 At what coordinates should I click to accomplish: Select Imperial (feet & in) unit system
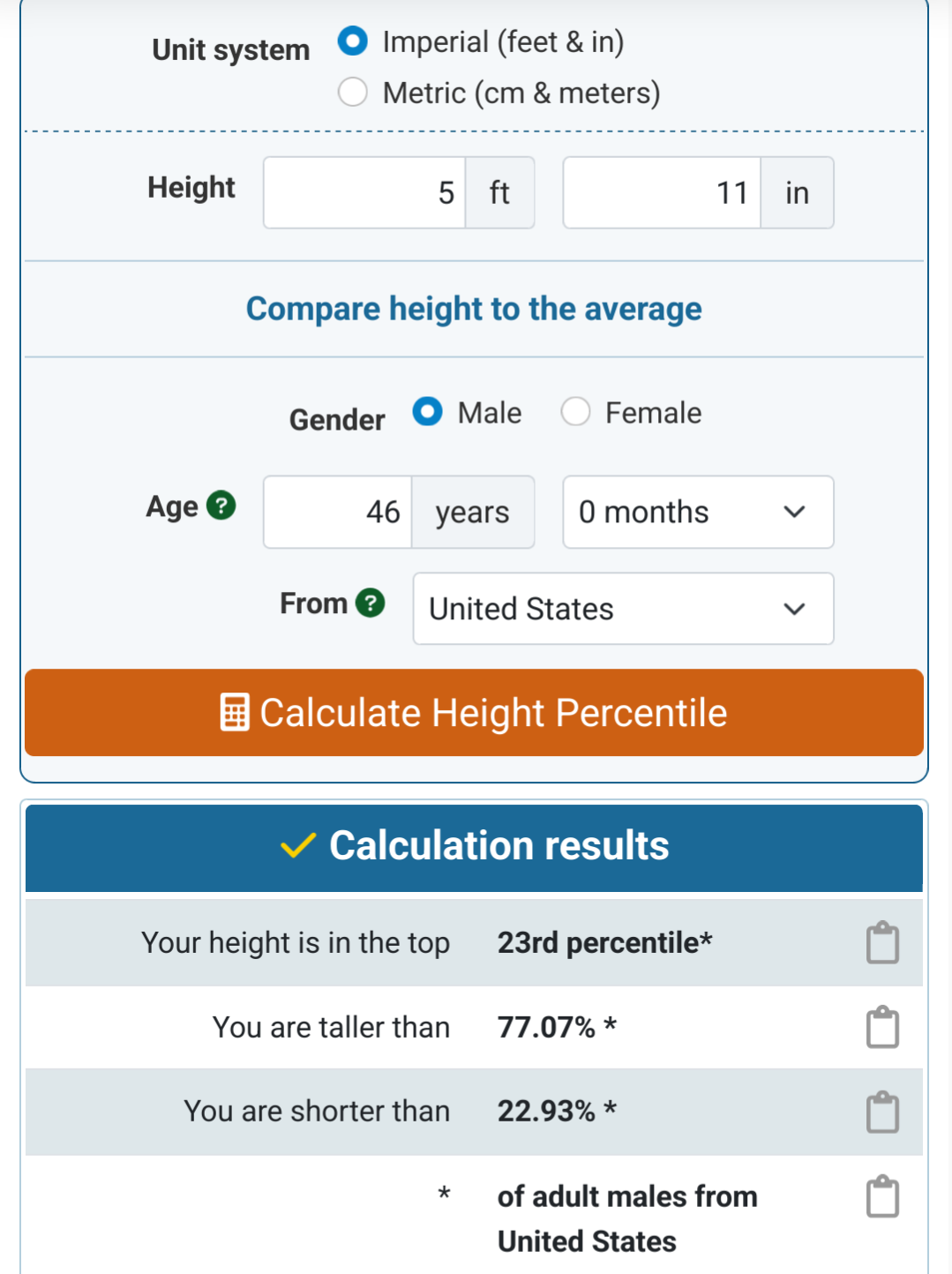pyautogui.click(x=353, y=41)
